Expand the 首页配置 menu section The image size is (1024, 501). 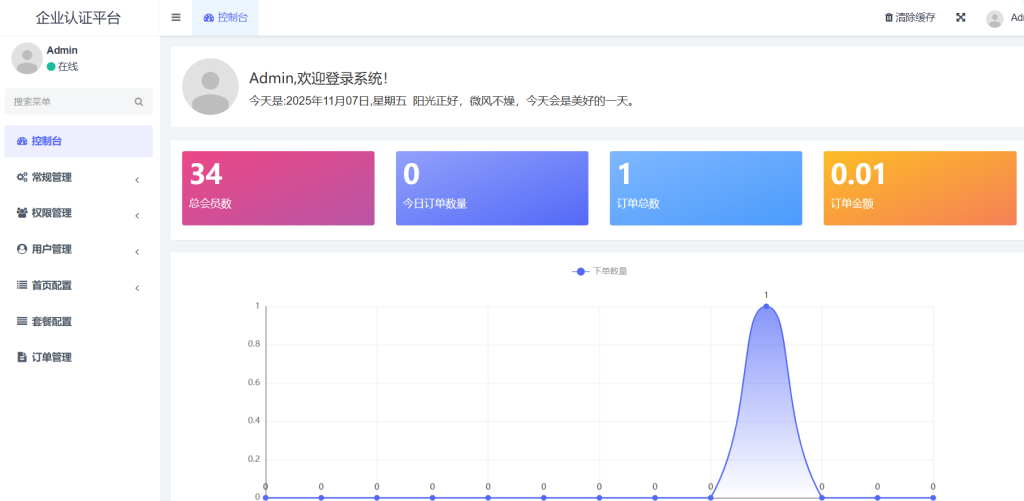(x=78, y=285)
